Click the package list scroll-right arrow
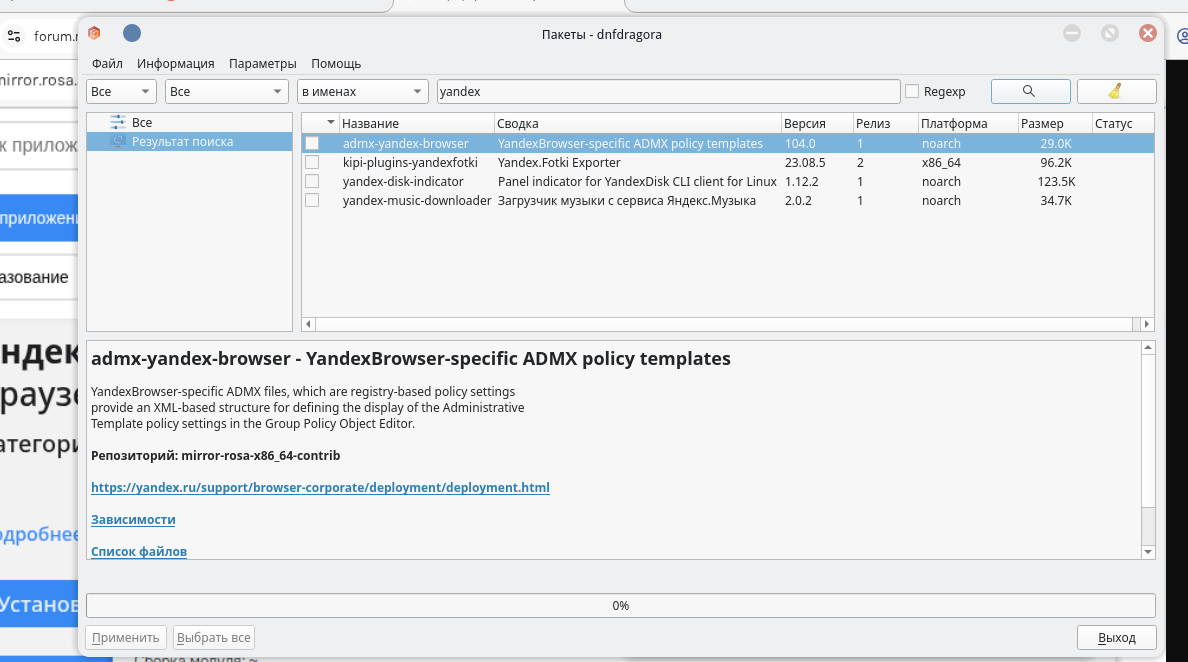Viewport: 1188px width, 662px height. 1146,324
